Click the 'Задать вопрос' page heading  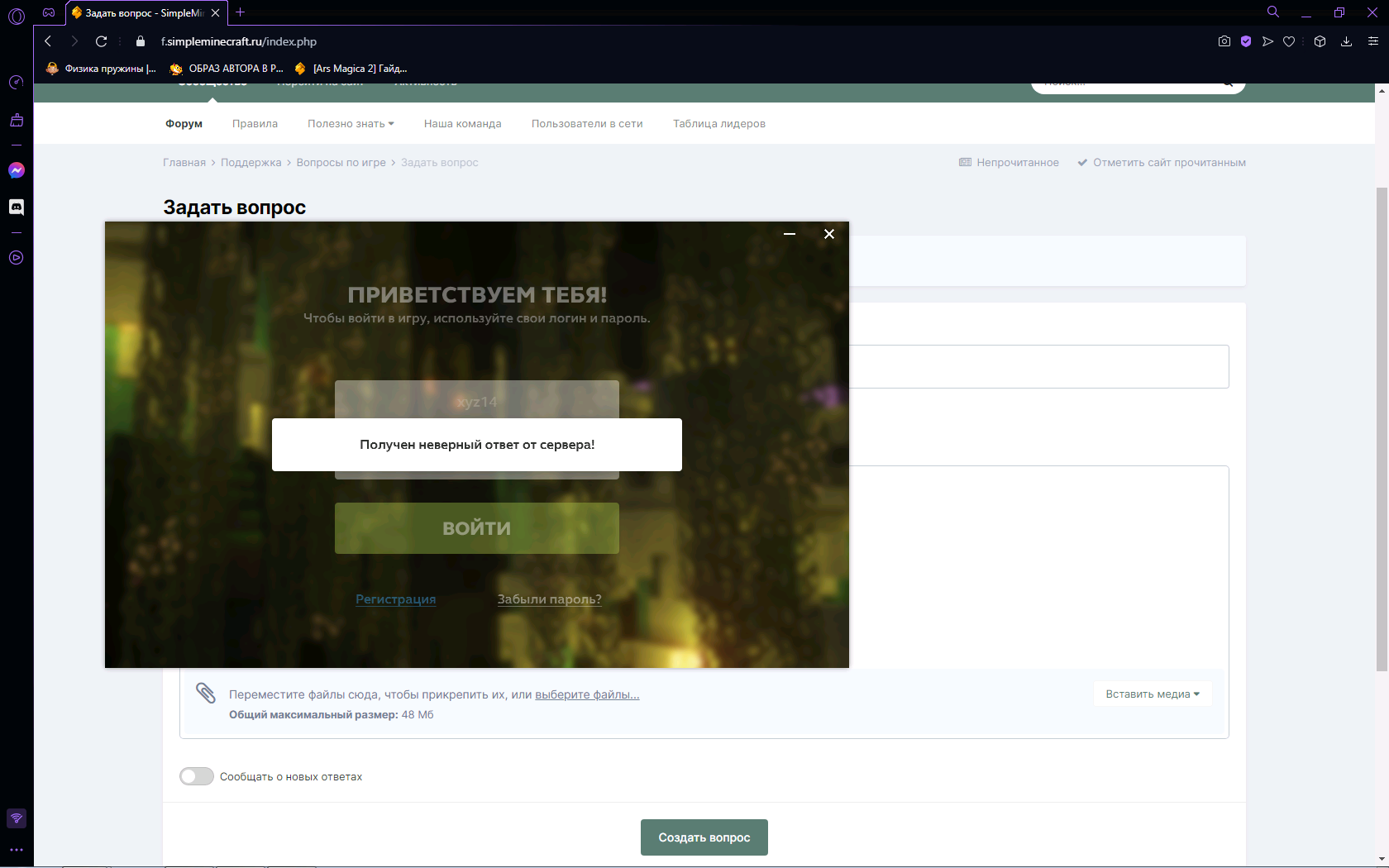[x=235, y=207]
